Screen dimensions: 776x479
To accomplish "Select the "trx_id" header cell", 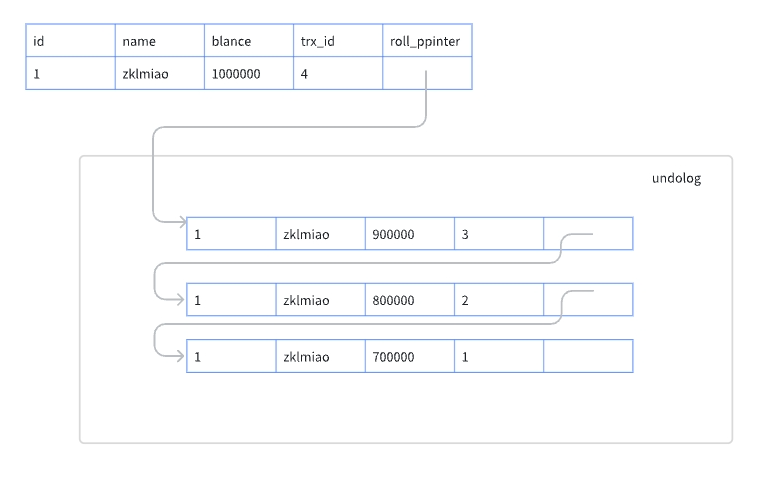I will point(337,41).
